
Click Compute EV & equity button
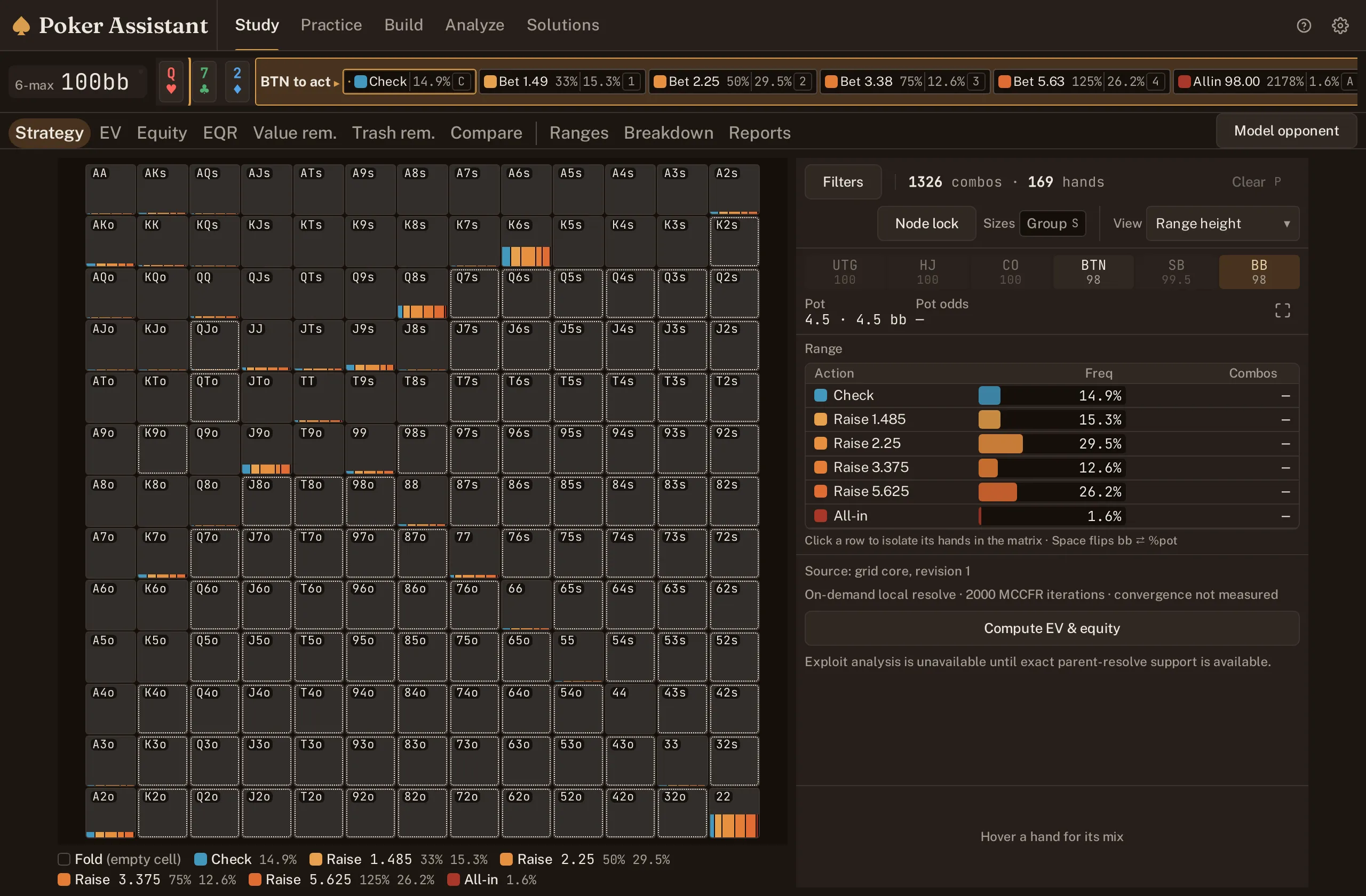(x=1052, y=628)
